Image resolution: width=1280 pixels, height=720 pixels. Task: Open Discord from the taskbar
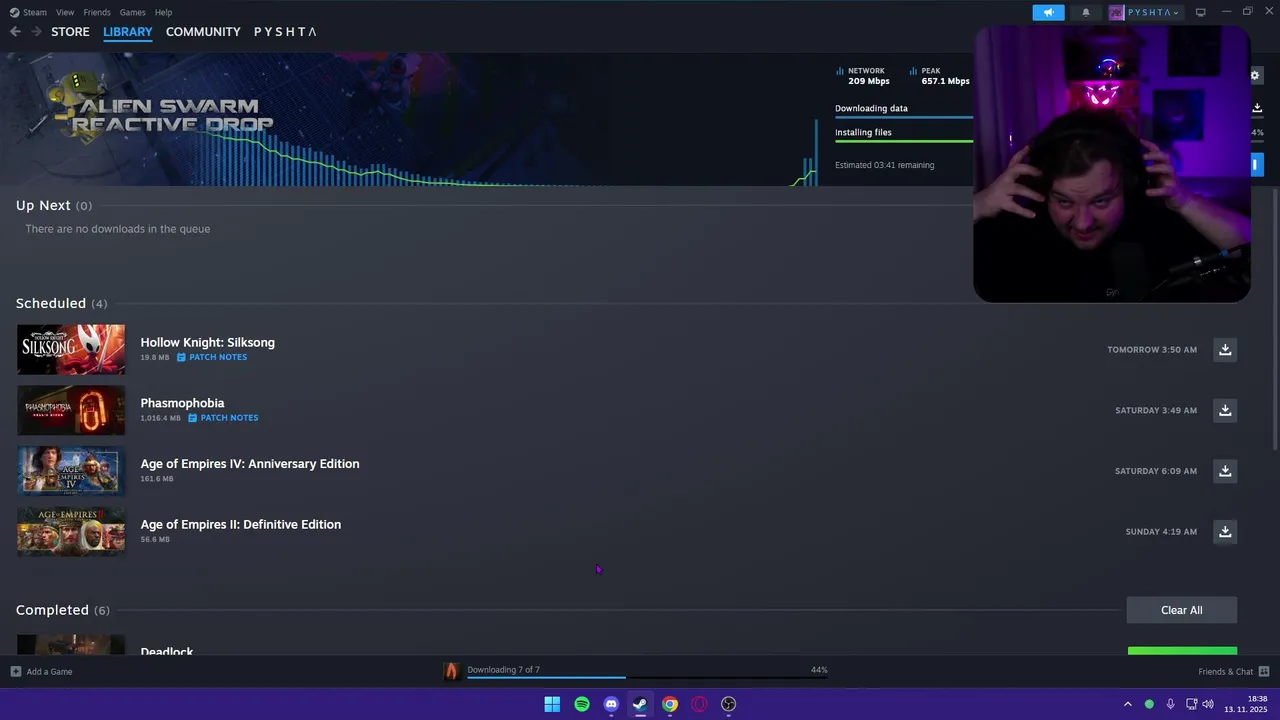611,704
